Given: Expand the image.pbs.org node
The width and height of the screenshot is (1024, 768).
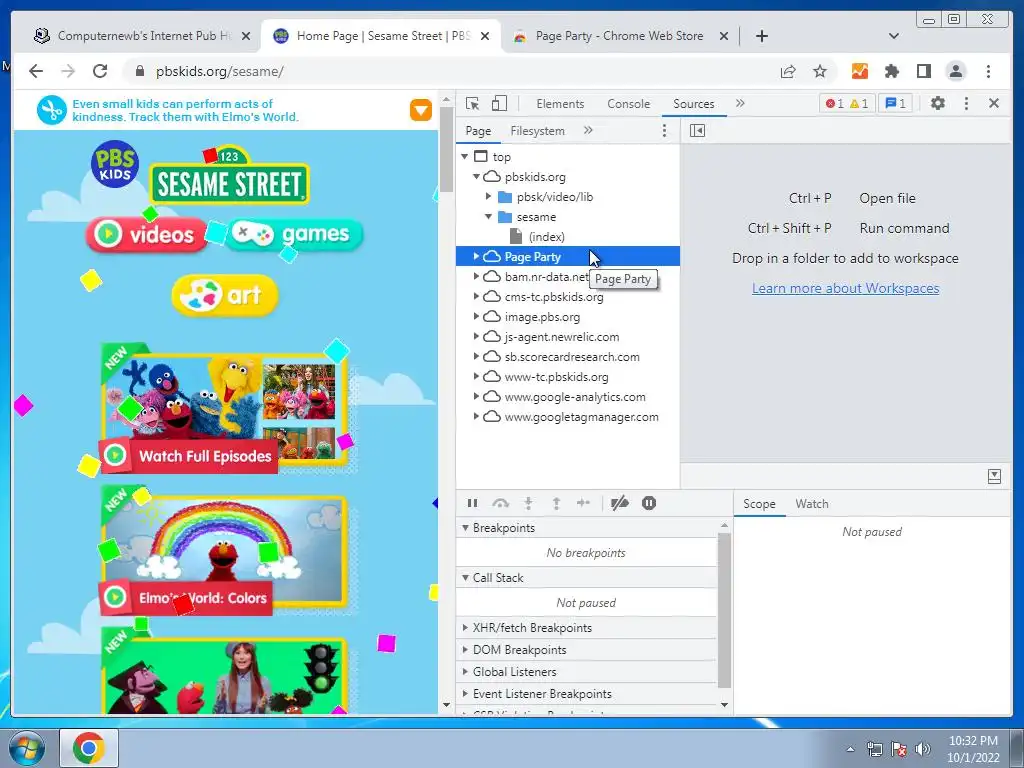Looking at the screenshot, I should [477, 317].
